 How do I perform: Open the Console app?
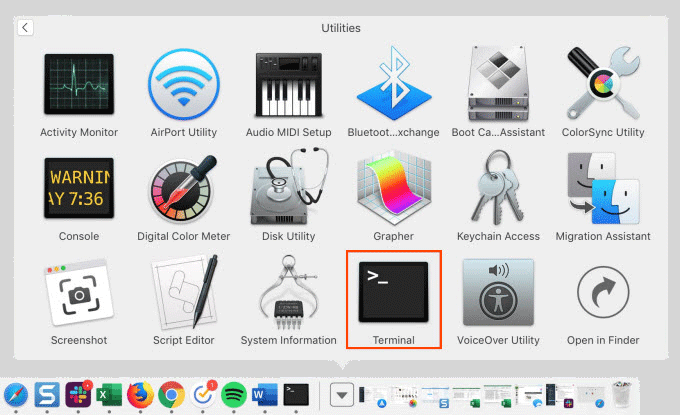pyautogui.click(x=79, y=188)
